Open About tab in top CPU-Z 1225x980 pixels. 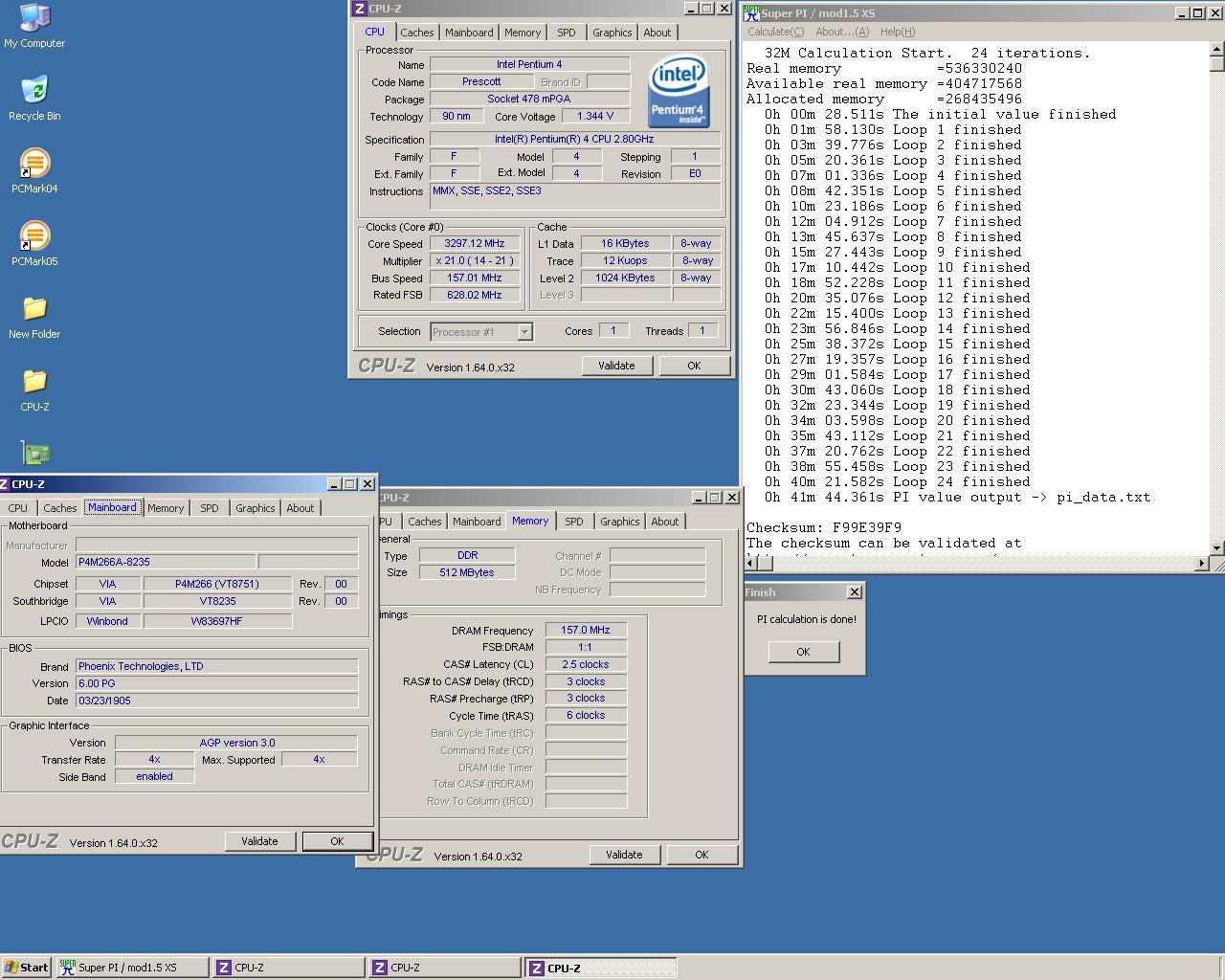pyautogui.click(x=657, y=33)
